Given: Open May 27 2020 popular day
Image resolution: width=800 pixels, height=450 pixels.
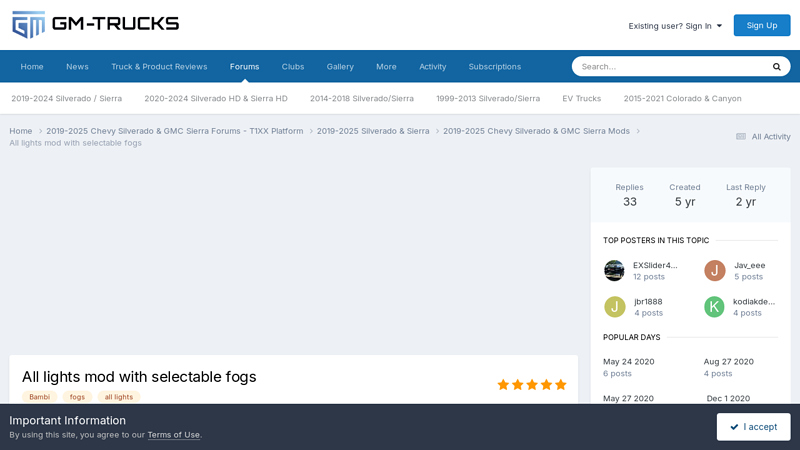Looking at the screenshot, I should 628,398.
